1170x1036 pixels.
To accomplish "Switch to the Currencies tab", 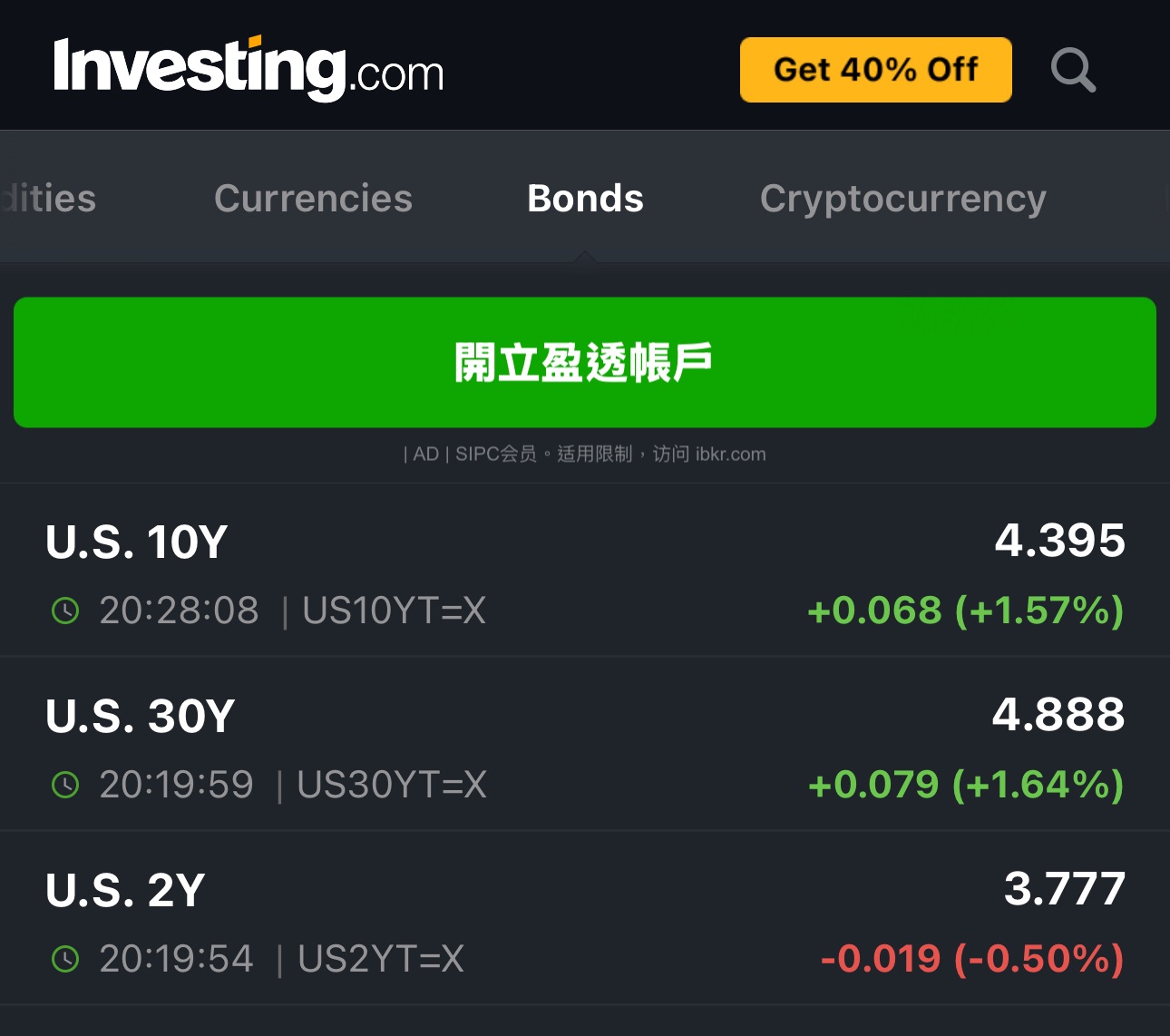I will [313, 199].
